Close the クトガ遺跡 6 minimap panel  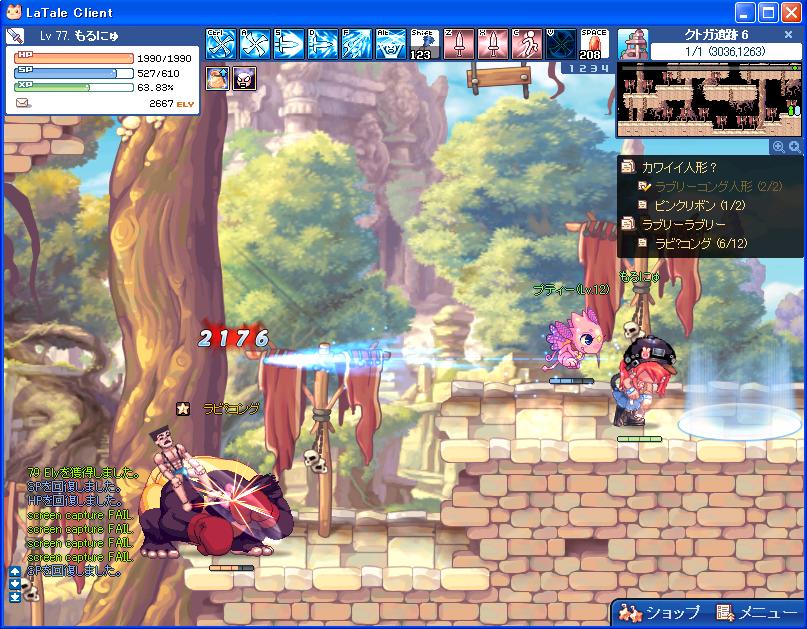[788, 35]
